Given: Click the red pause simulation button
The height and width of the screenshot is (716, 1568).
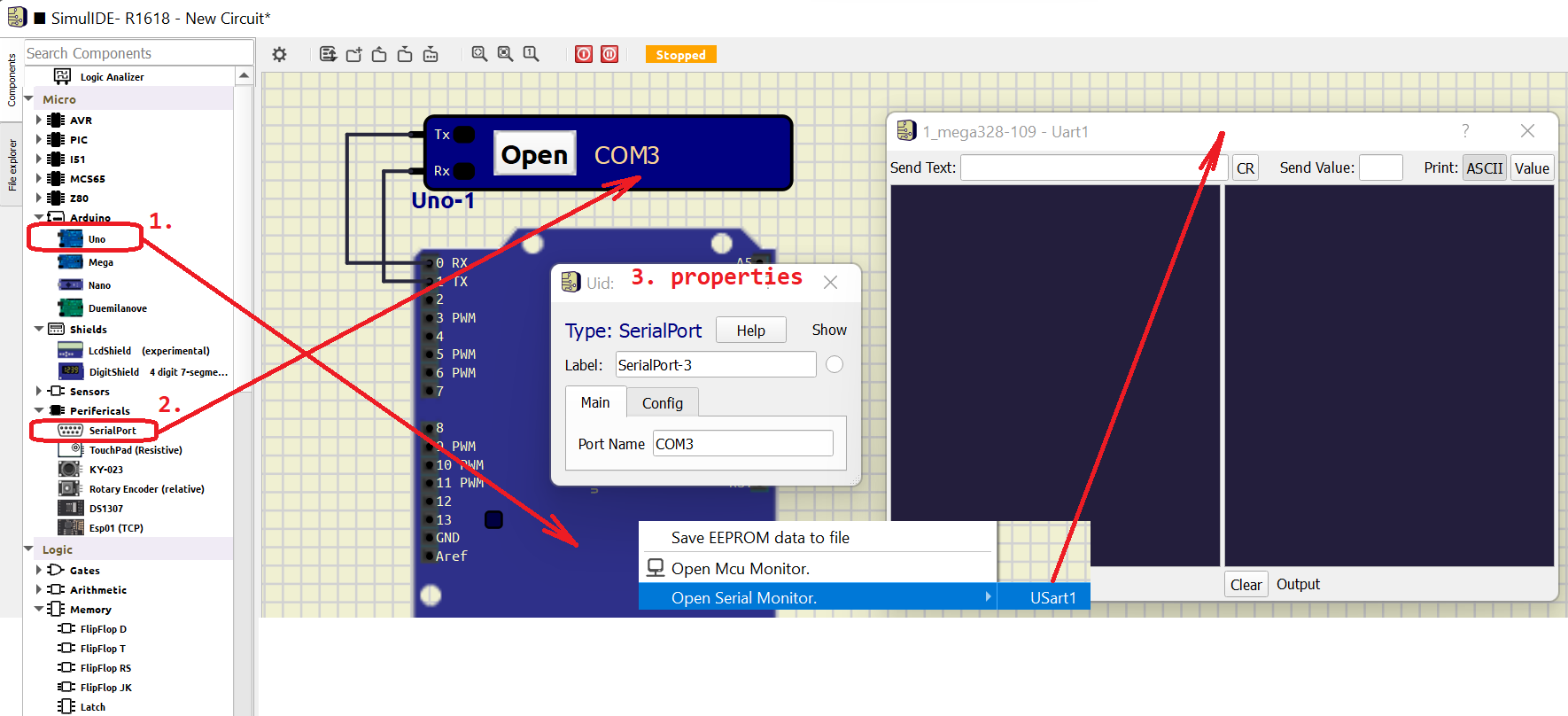Looking at the screenshot, I should point(609,54).
